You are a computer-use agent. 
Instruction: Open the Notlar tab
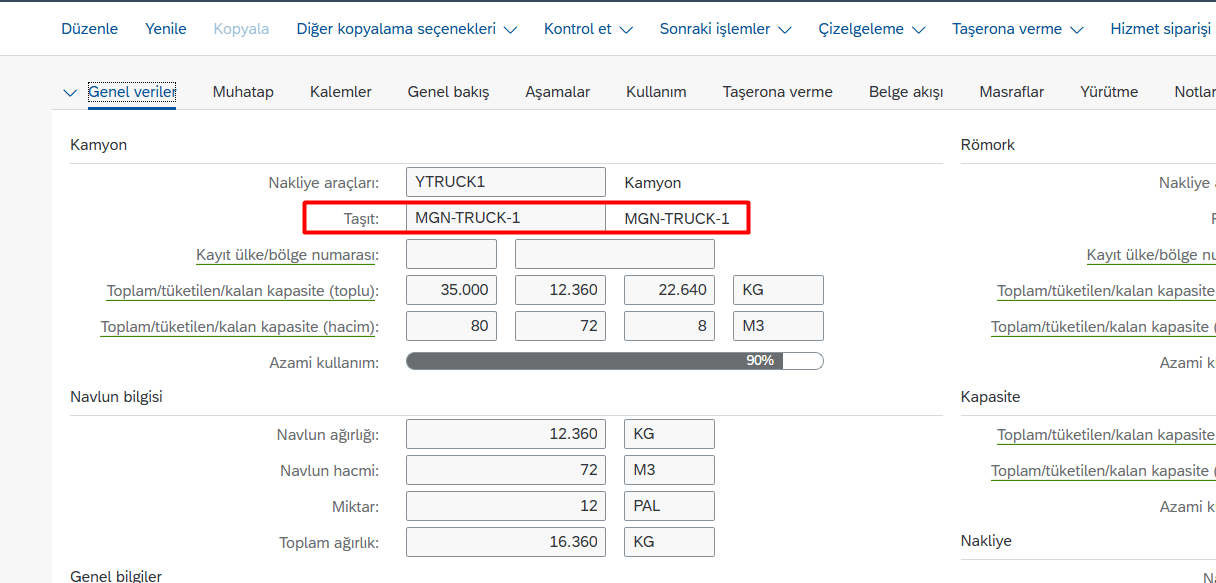[1195, 92]
